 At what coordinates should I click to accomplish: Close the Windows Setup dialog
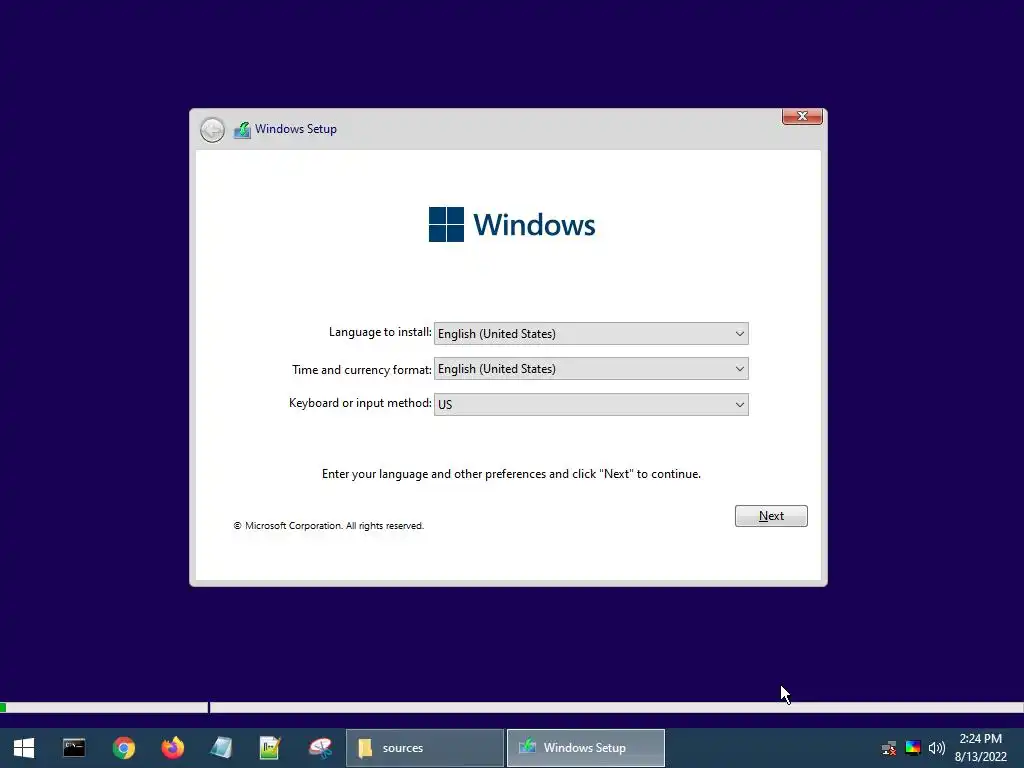pyautogui.click(x=802, y=116)
